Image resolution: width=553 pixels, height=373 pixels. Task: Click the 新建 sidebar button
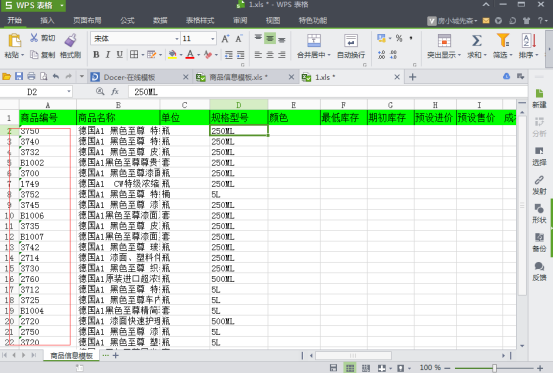539,99
